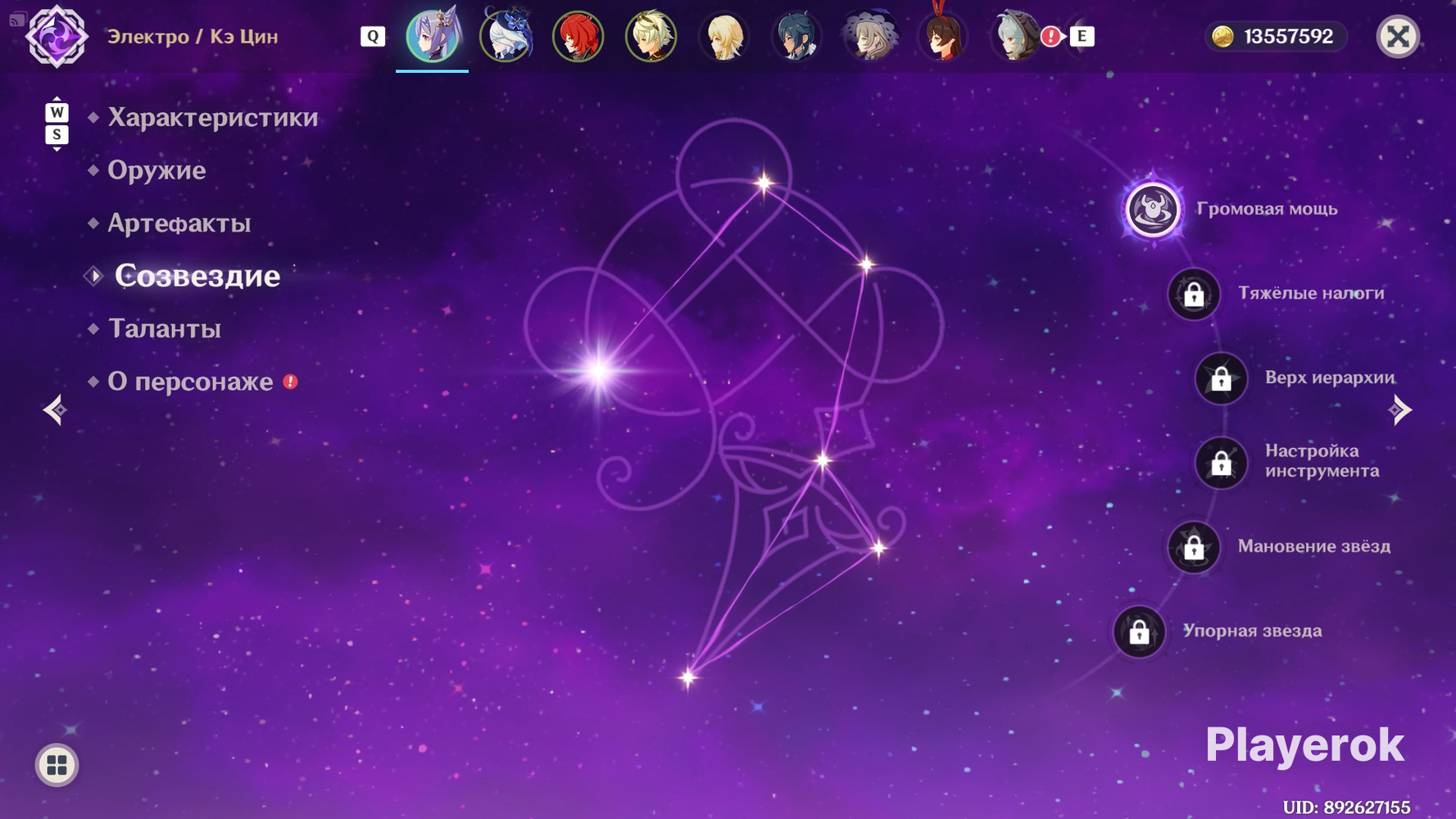
Task: Select the golden-blonde character portrait
Action: [724, 36]
